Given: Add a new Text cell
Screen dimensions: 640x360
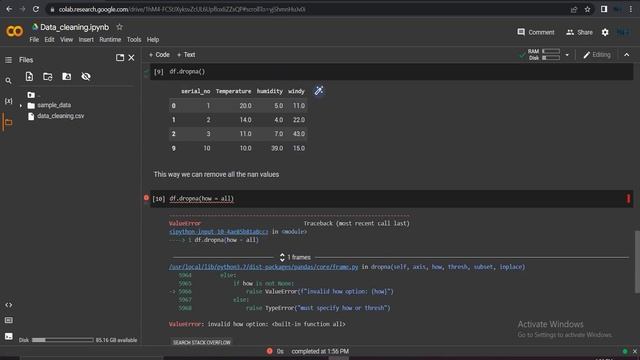Looking at the screenshot, I should click(x=186, y=55).
